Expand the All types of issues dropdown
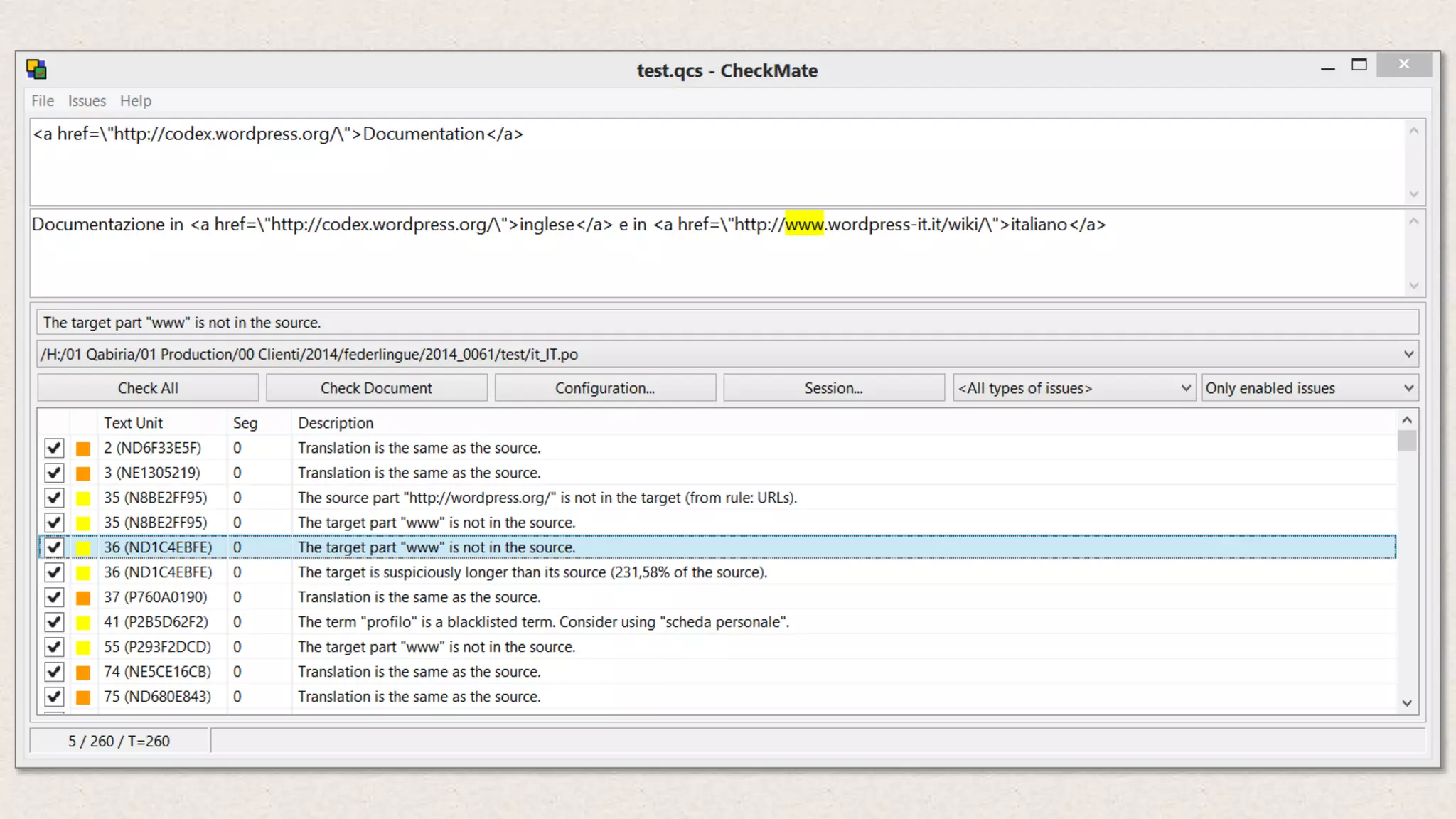Viewport: 1456px width, 819px height. coord(1185,388)
